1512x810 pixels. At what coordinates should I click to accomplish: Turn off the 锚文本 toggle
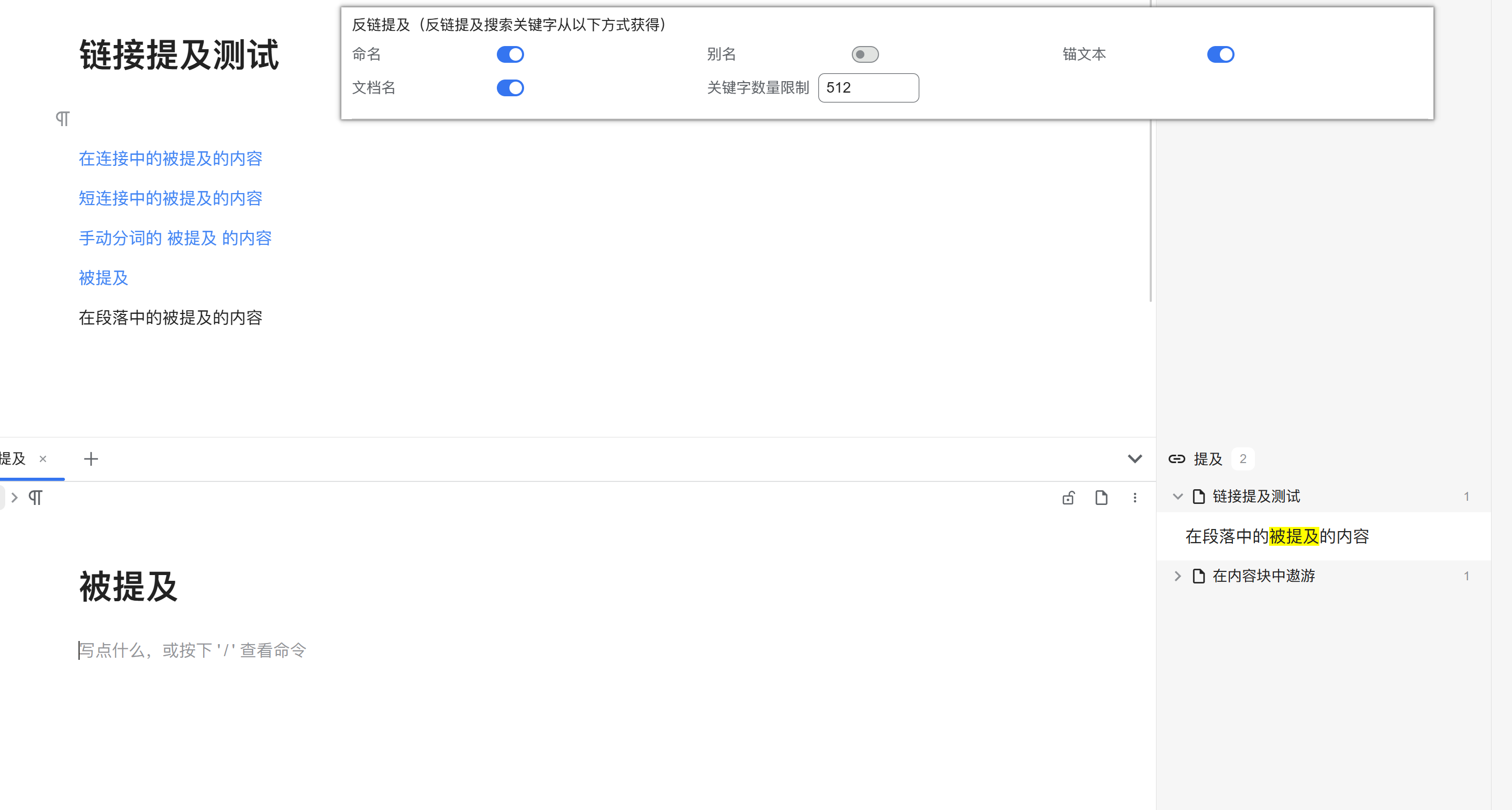point(1221,54)
